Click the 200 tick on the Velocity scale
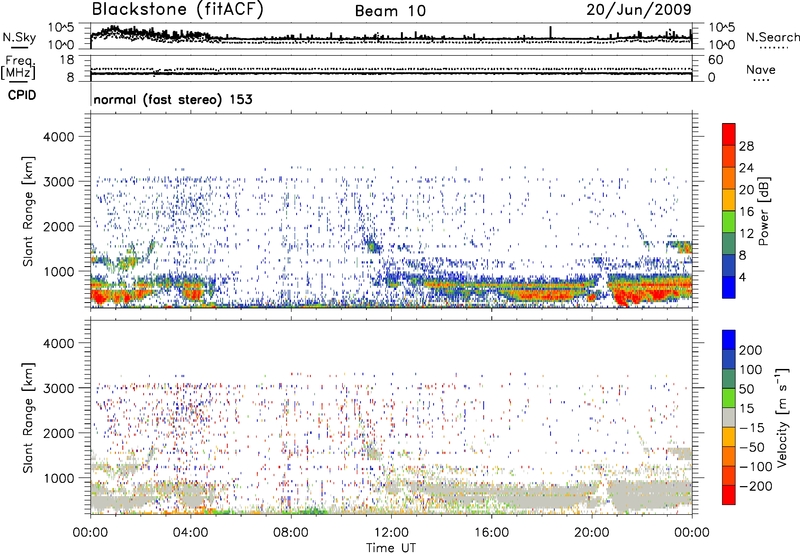Screen dimensions: 800x554 coord(751,350)
